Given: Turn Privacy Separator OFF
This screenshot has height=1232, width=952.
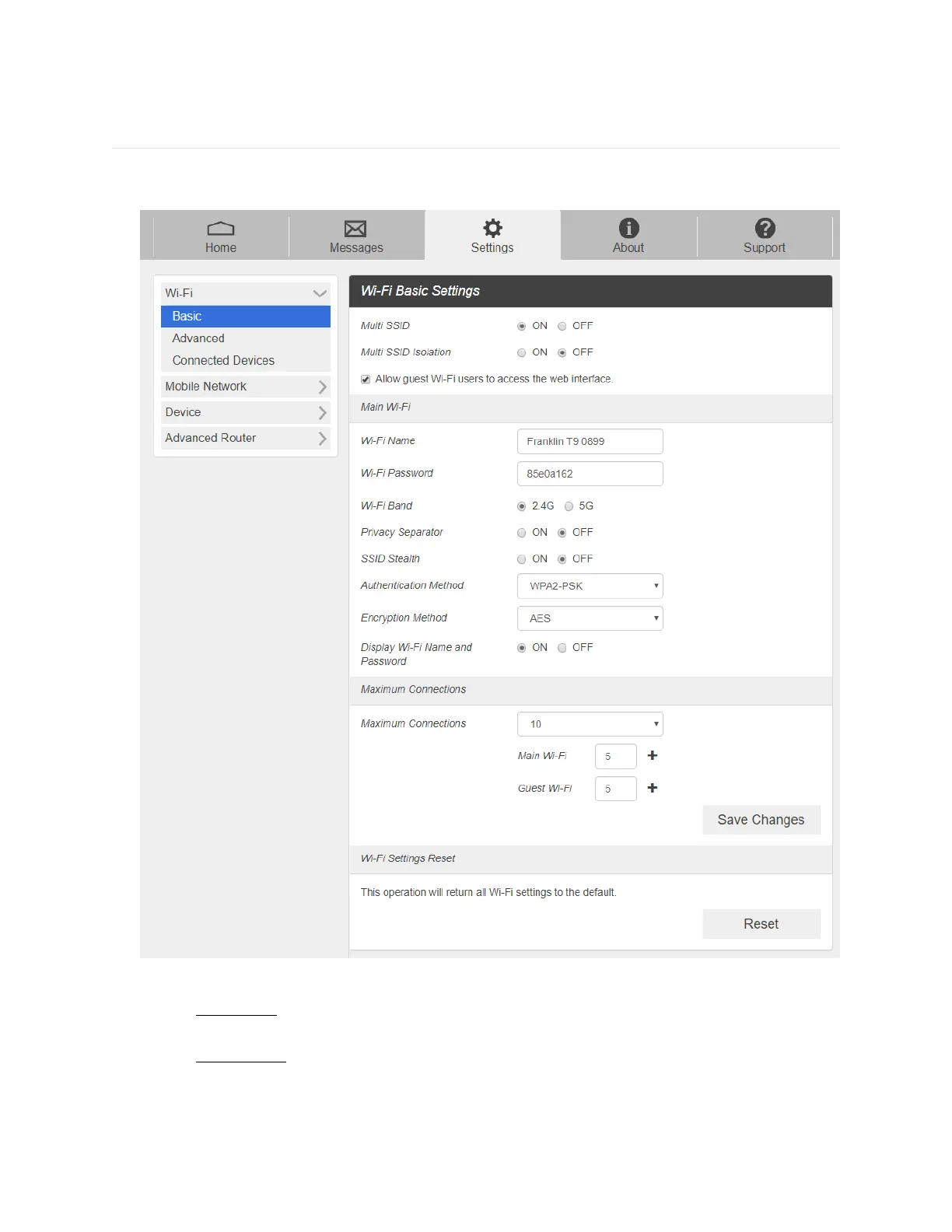Looking at the screenshot, I should tap(562, 533).
